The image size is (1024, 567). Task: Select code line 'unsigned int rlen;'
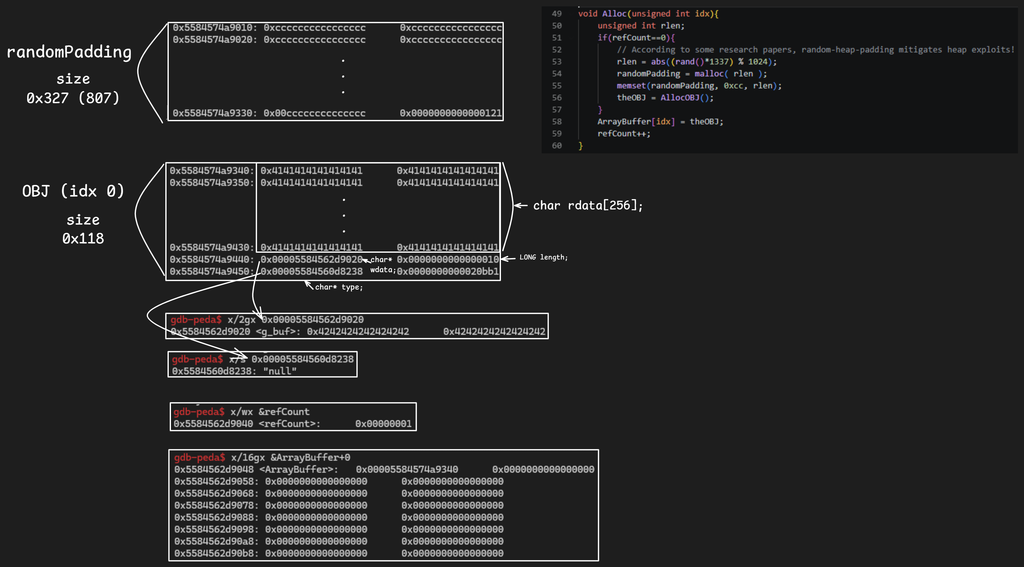[x=641, y=25]
